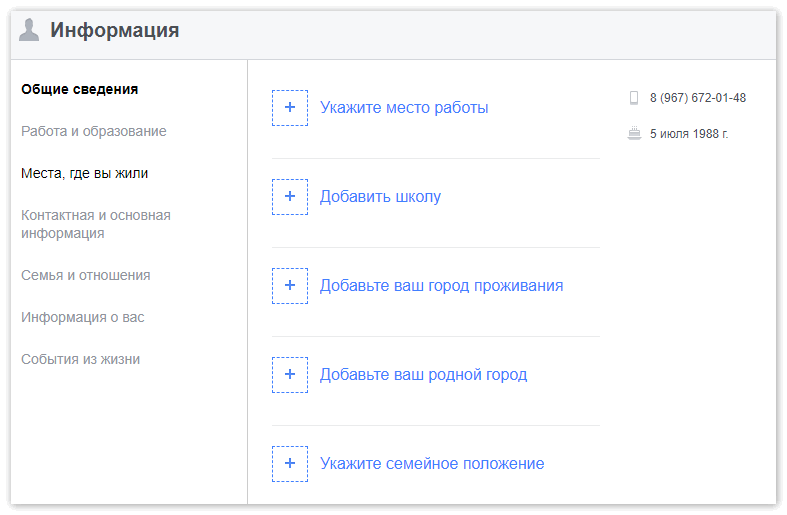Click Добавьте ваш город проживания link
This screenshot has width=787, height=515.
click(x=442, y=286)
